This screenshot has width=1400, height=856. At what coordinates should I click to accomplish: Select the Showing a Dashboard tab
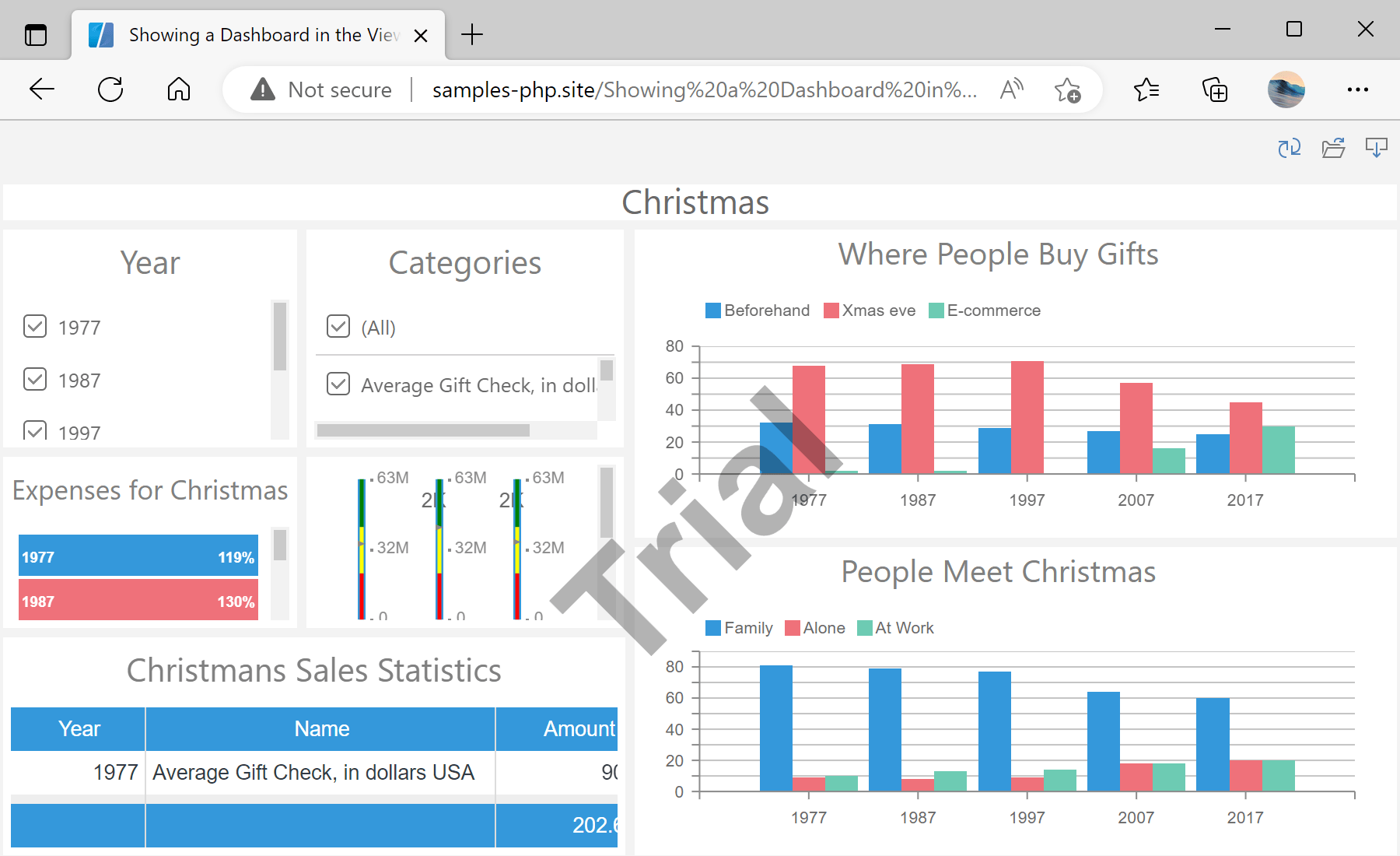257,33
